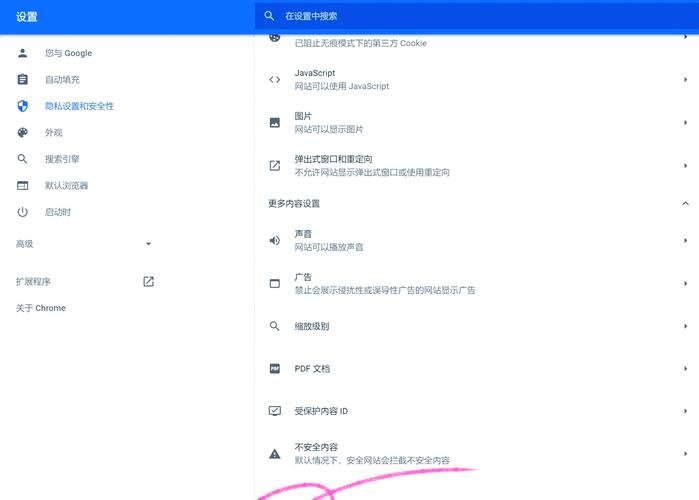
Task: Click the power icon beside 启动时
Action: (x=22, y=212)
